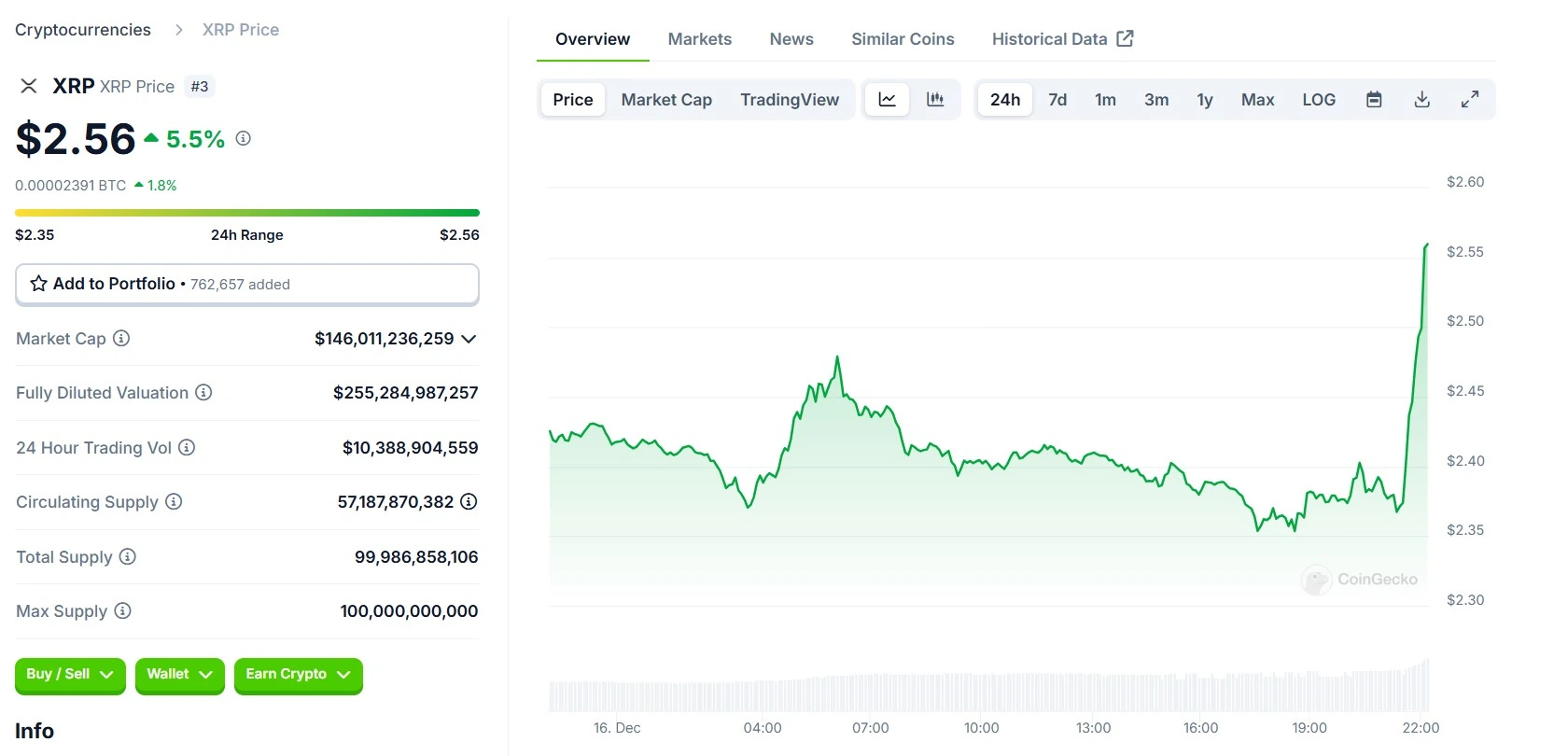Expand chart to fullscreen
This screenshot has width=1568, height=756.
coord(1470,99)
